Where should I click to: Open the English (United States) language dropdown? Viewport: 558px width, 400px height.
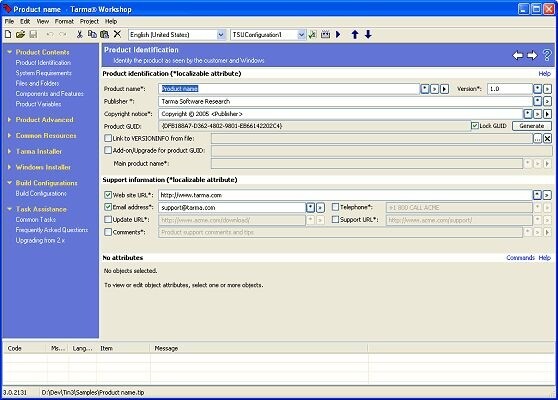[x=221, y=35]
